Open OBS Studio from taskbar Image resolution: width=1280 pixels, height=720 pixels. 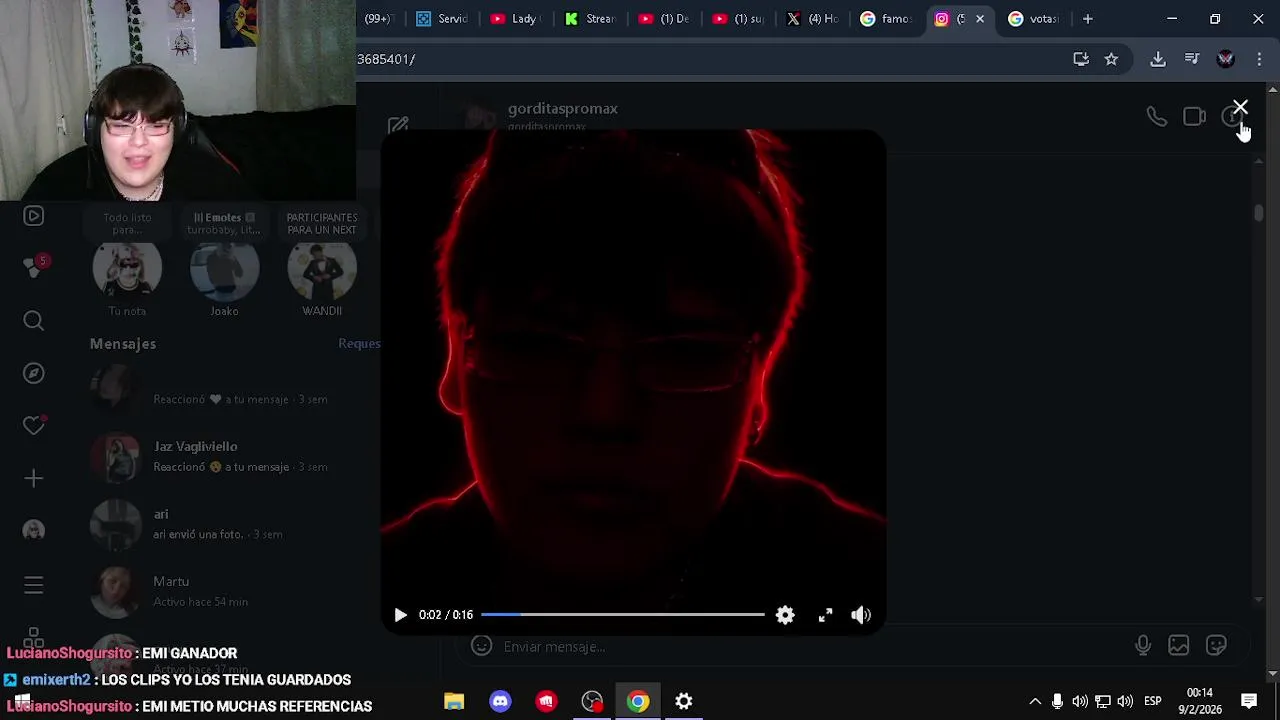click(592, 701)
